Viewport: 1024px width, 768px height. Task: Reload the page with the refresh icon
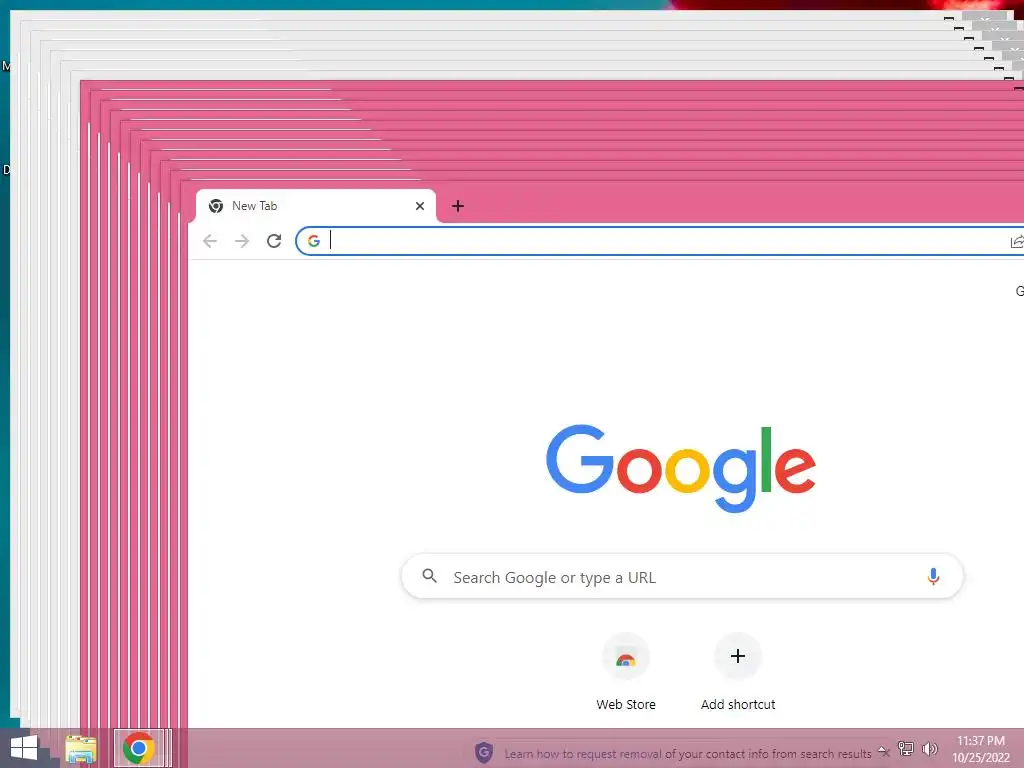coord(274,241)
